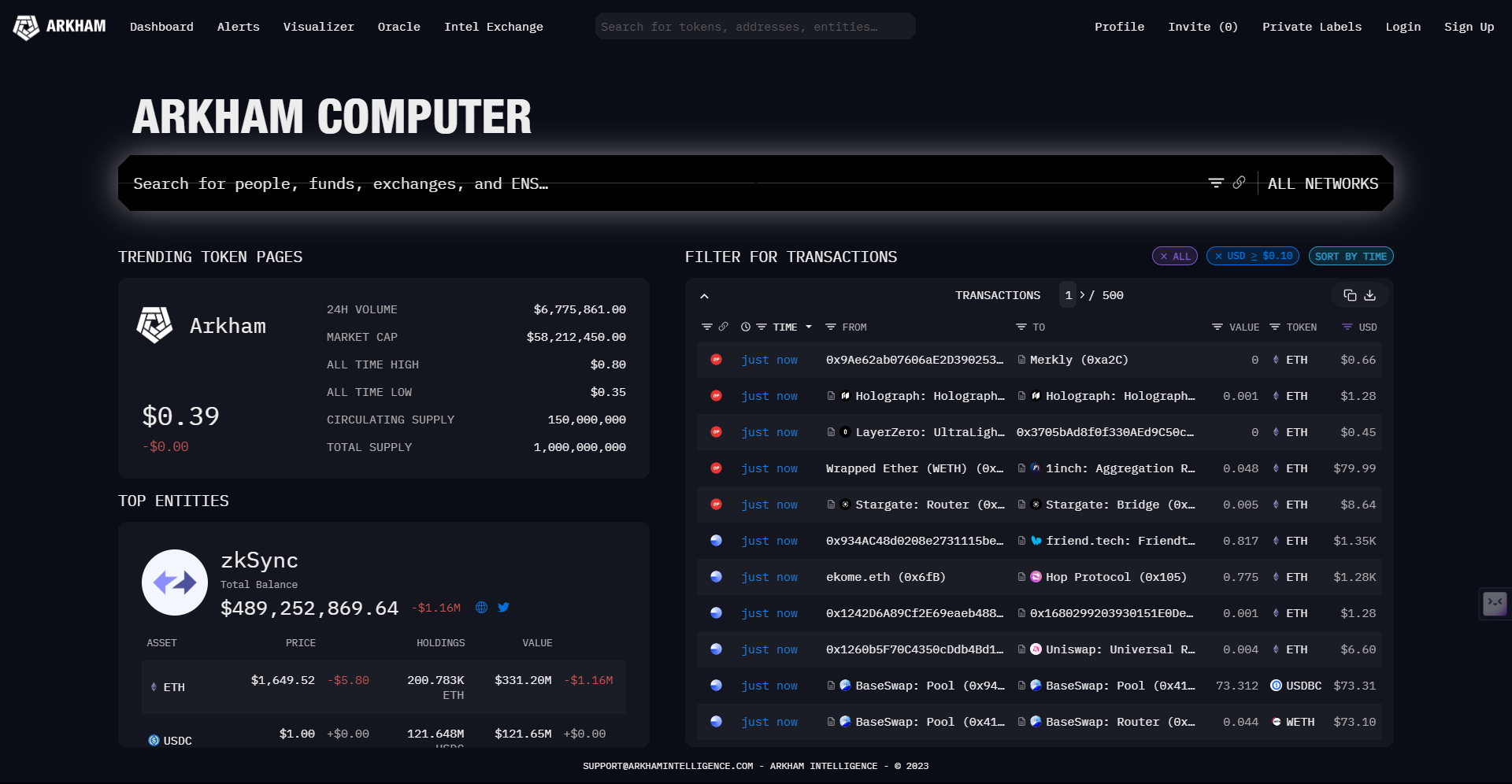Copy the transactions table via the copy icon

(1350, 295)
